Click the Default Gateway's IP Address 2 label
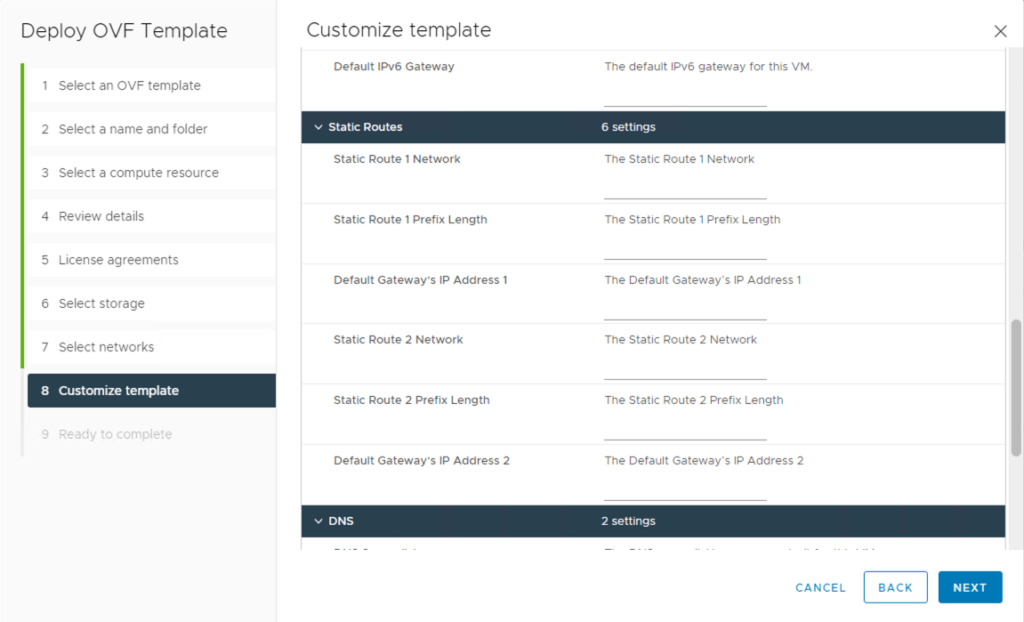Viewport: 1024px width, 622px height. [x=421, y=461]
